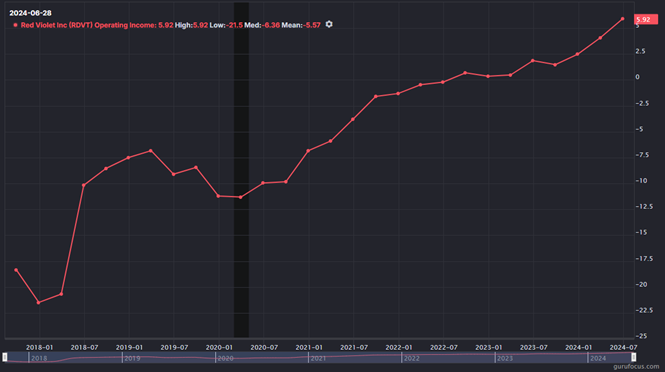Image resolution: width=665 pixels, height=372 pixels.
Task: Click the -10 y-axis label
Action: coord(641,181)
